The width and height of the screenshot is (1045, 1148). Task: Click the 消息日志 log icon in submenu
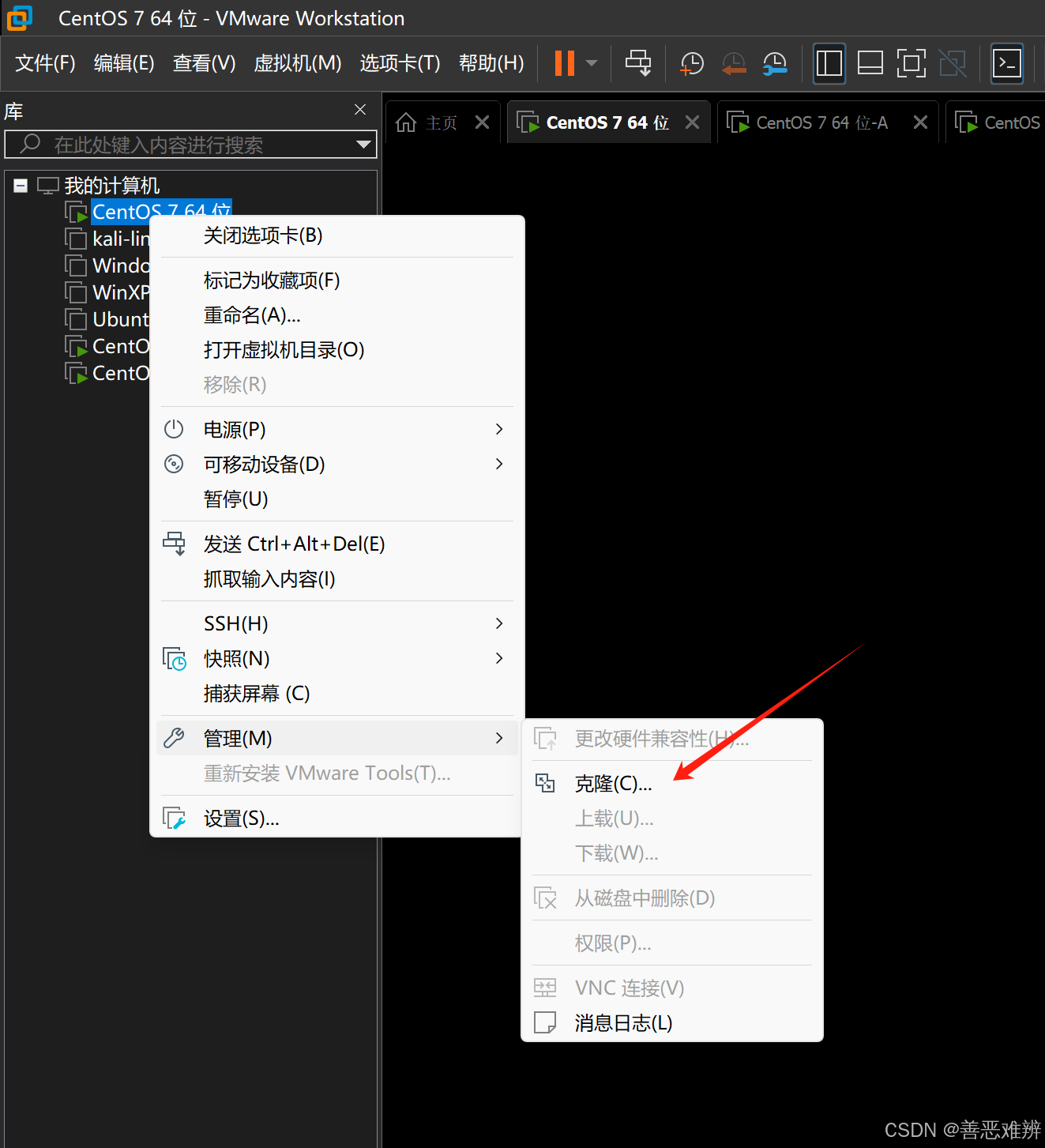pos(545,1022)
